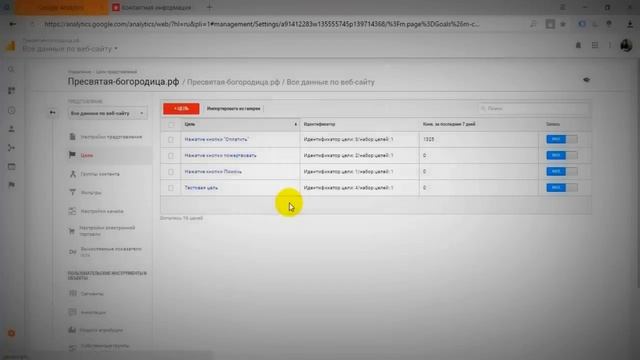Viewport: 640px width, 360px height.
Task: Open the Acquisition icon in left rail
Action: point(11,148)
